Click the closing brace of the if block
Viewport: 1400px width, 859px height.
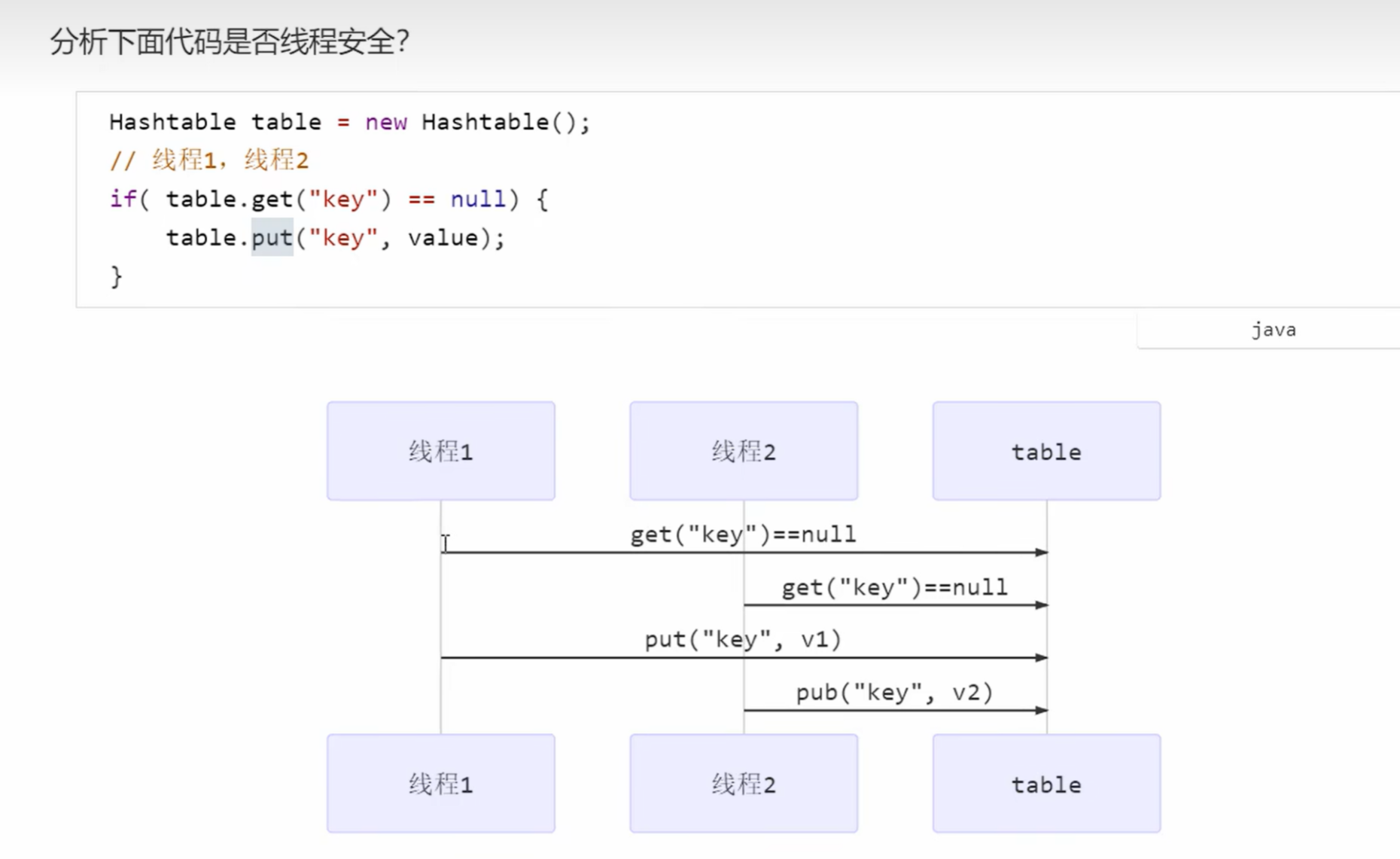(116, 276)
